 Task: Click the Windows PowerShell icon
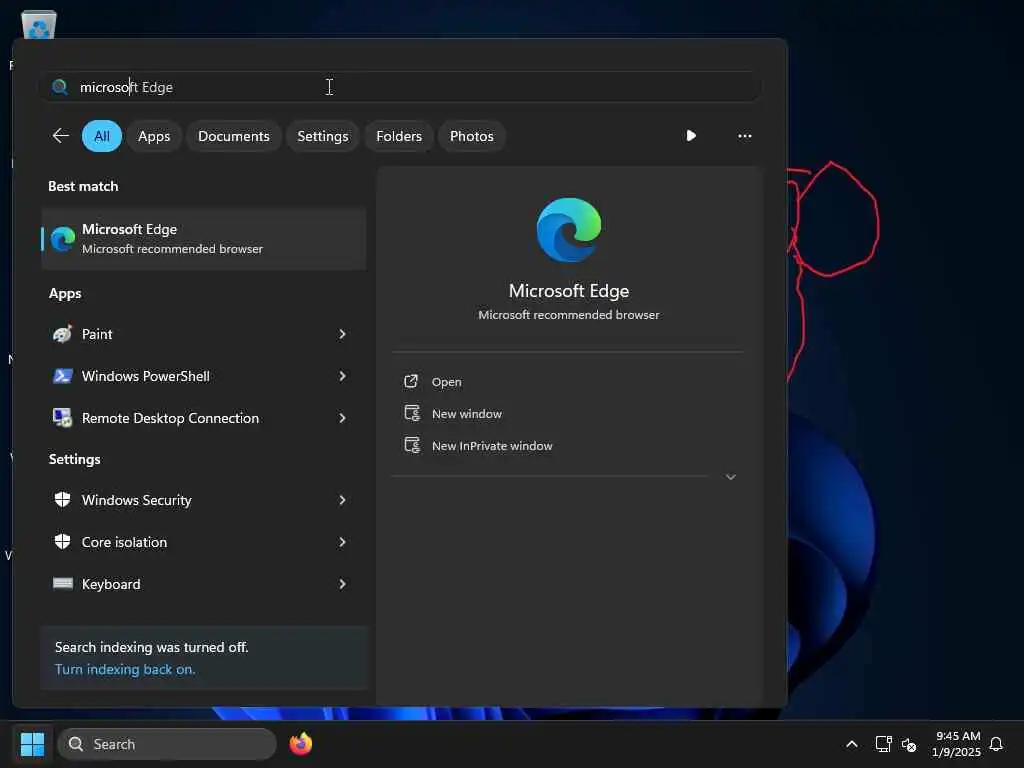click(x=63, y=376)
